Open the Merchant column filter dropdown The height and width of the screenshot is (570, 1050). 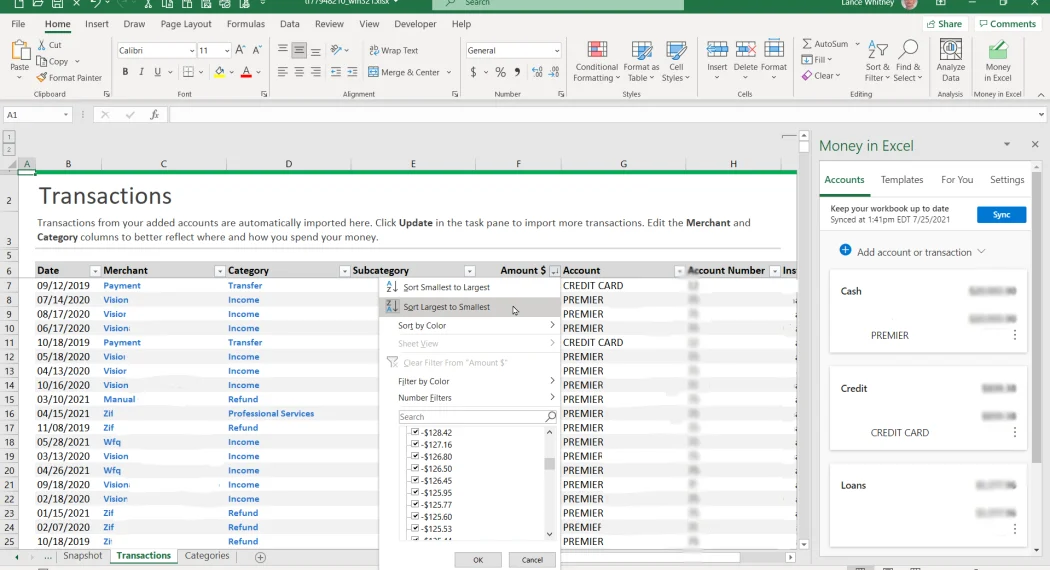pyautogui.click(x=220, y=271)
